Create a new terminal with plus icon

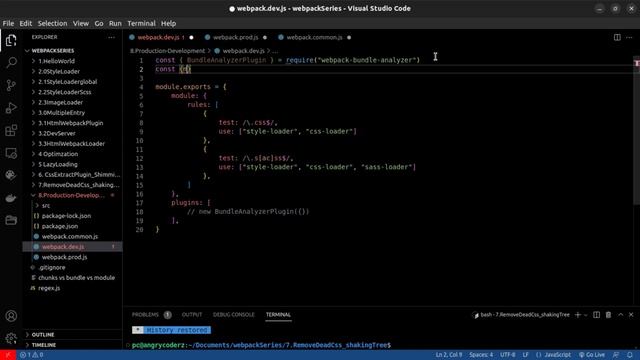(578, 315)
